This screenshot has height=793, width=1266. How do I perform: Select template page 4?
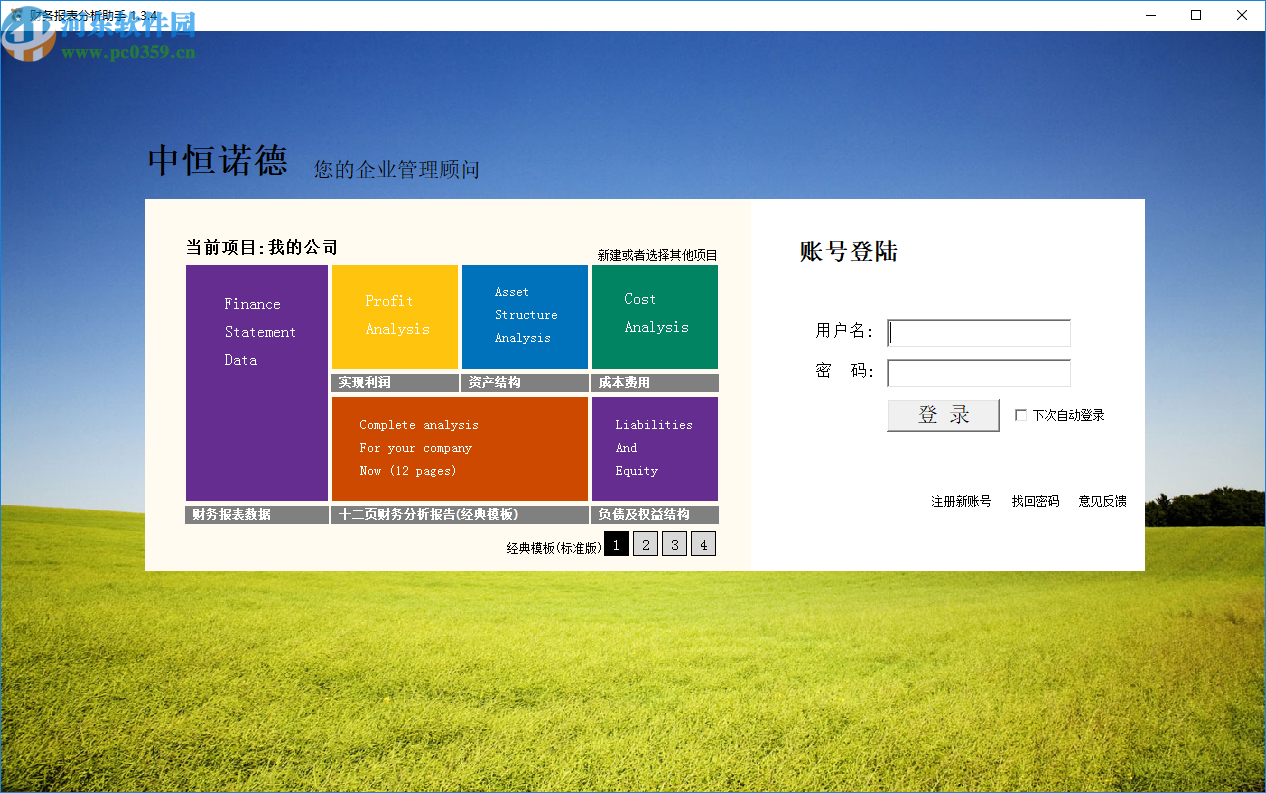[703, 544]
